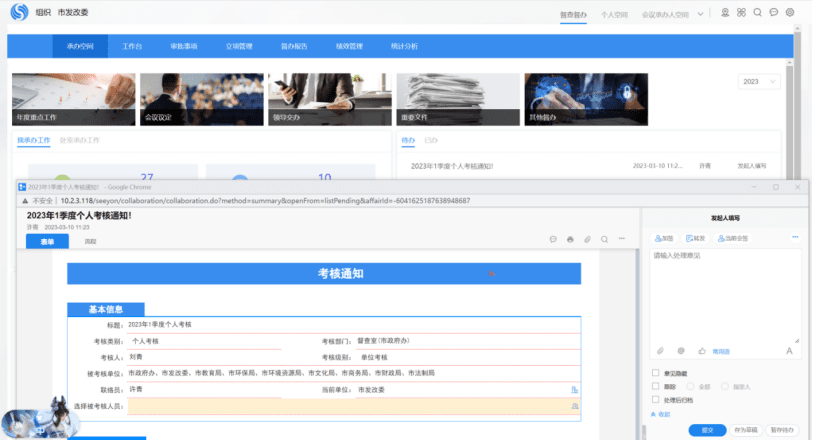
Task: Open the 重要文件 image card
Action: (458, 100)
